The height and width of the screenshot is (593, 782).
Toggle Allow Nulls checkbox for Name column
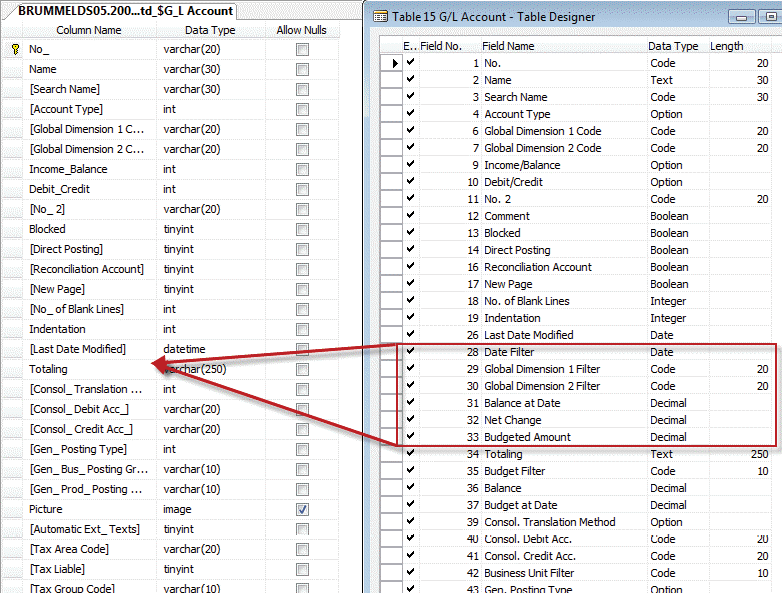(302, 69)
